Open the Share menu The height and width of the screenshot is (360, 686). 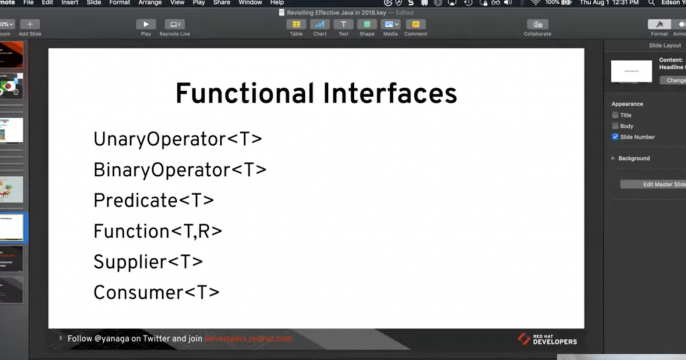[x=221, y=3]
